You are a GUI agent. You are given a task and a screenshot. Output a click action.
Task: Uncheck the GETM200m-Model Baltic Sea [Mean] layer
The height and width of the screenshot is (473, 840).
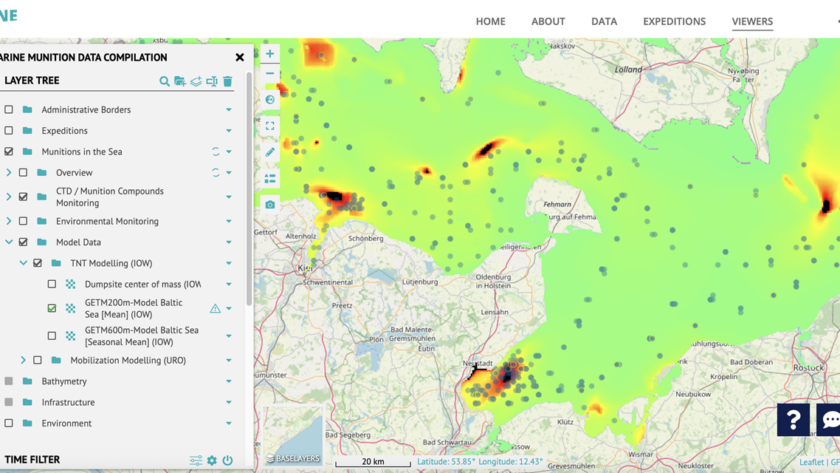[52, 309]
